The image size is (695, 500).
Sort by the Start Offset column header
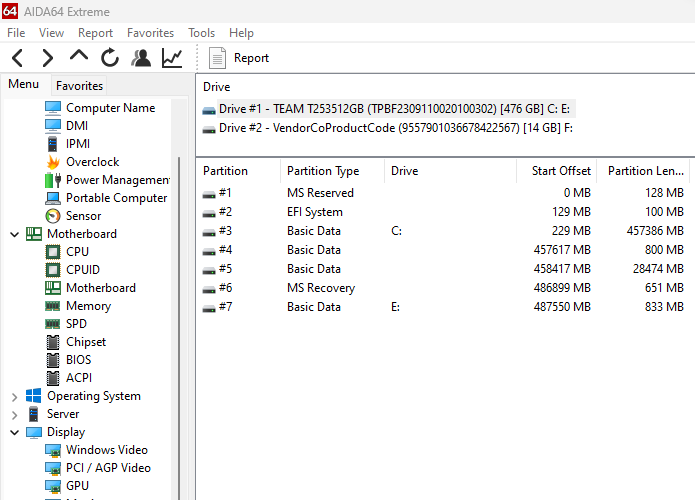[x=557, y=171]
